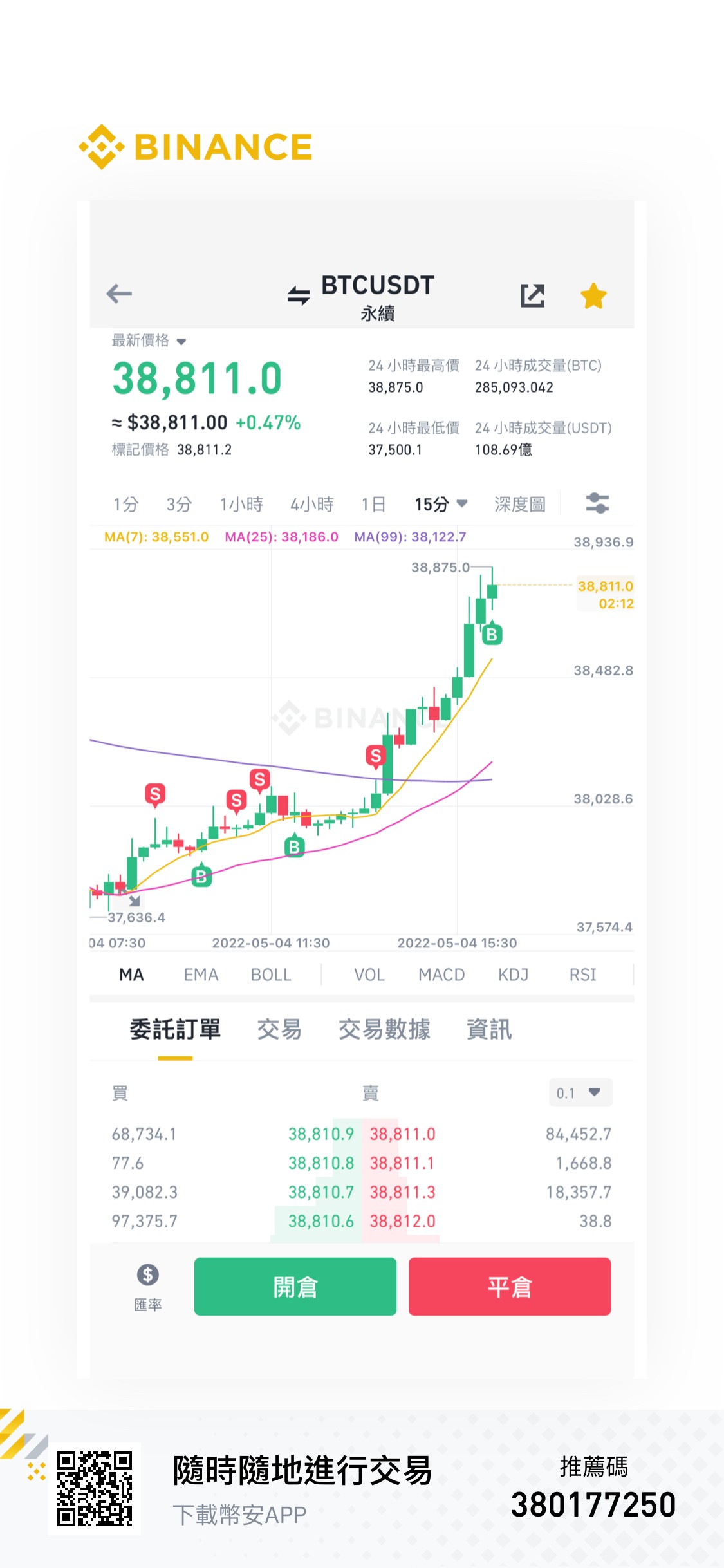Click the chart fullscreen arrow icon
The width and height of the screenshot is (724, 1568).
[x=135, y=900]
